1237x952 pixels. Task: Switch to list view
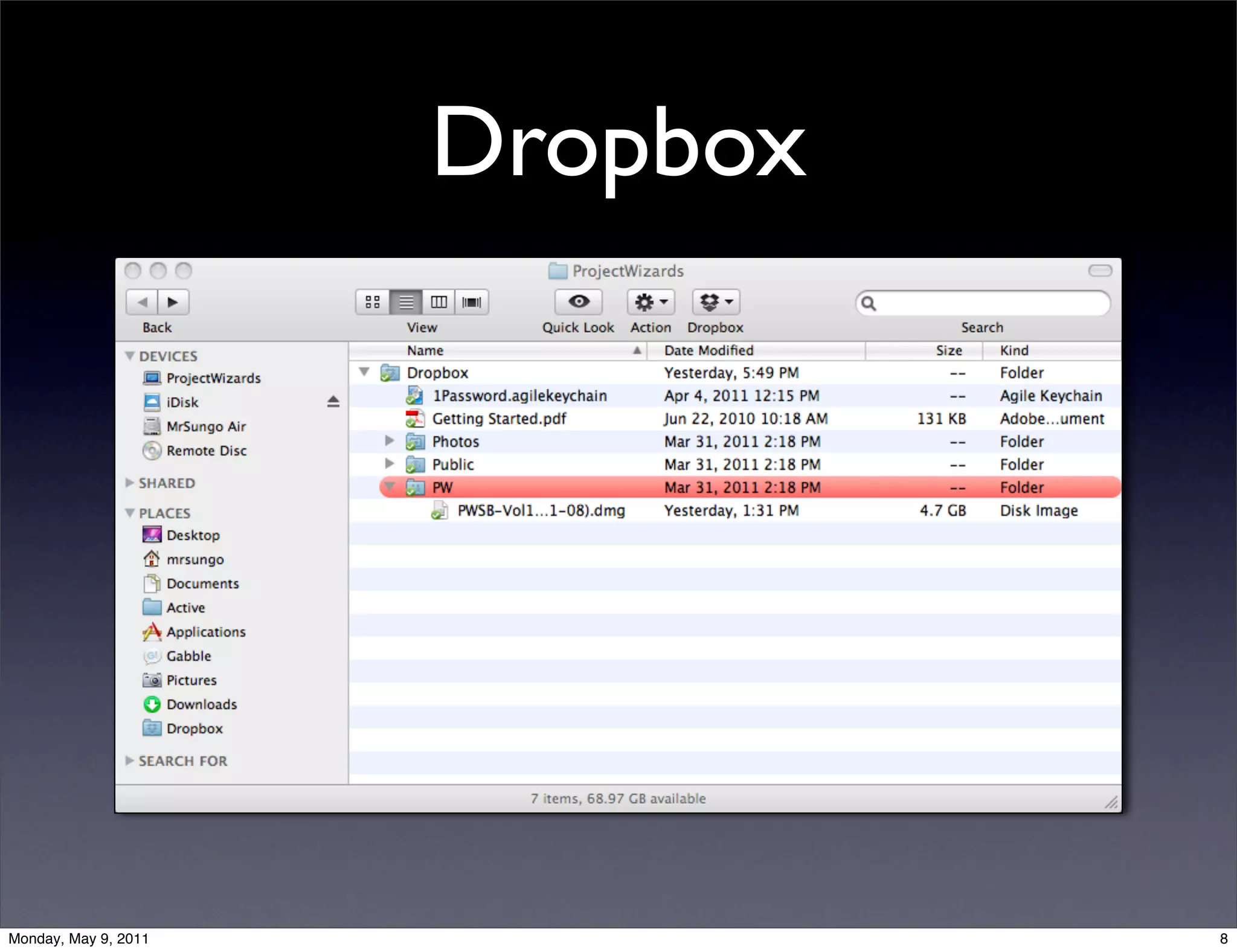(406, 302)
